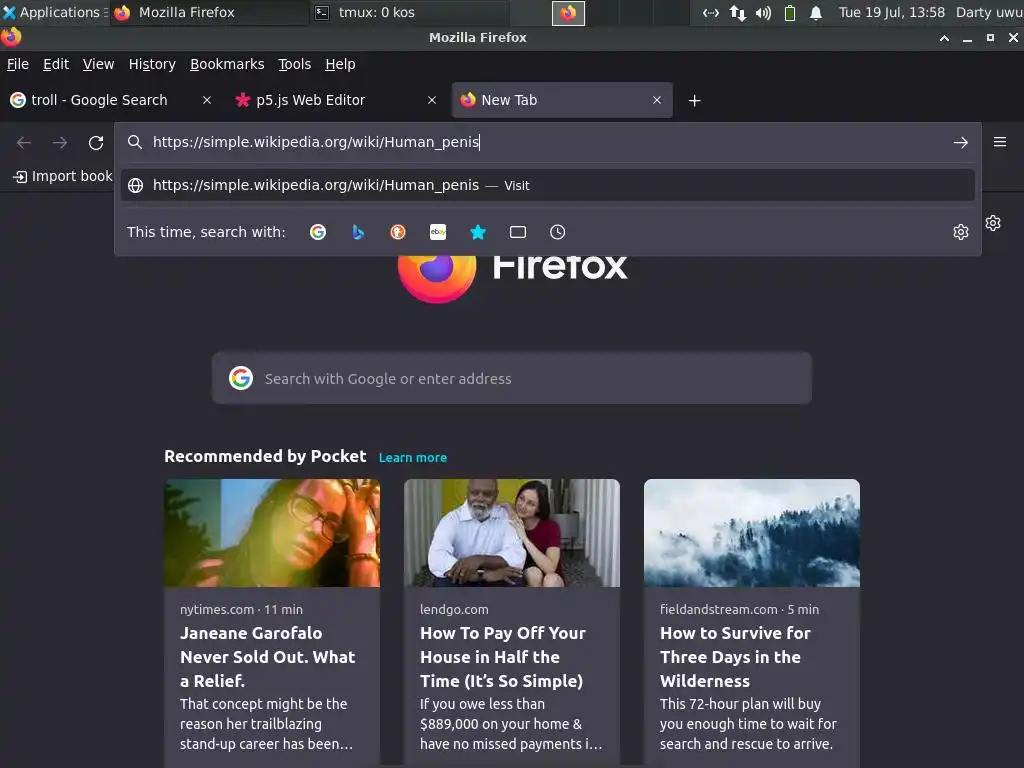Open the Edit menu
Screen dimensions: 1024x768
coord(56,64)
